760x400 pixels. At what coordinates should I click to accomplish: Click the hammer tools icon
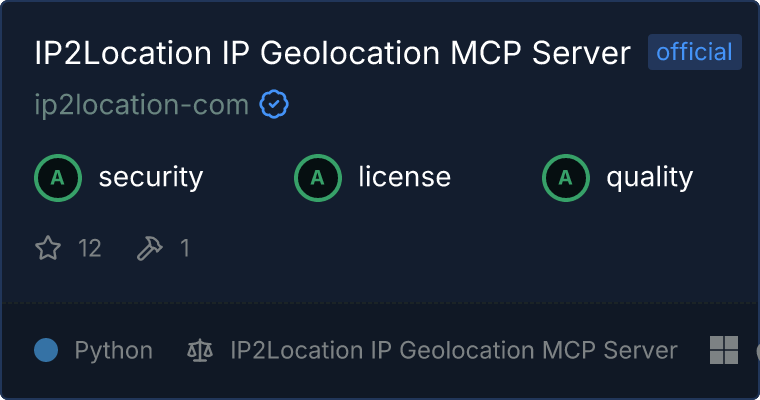pyautogui.click(x=150, y=248)
